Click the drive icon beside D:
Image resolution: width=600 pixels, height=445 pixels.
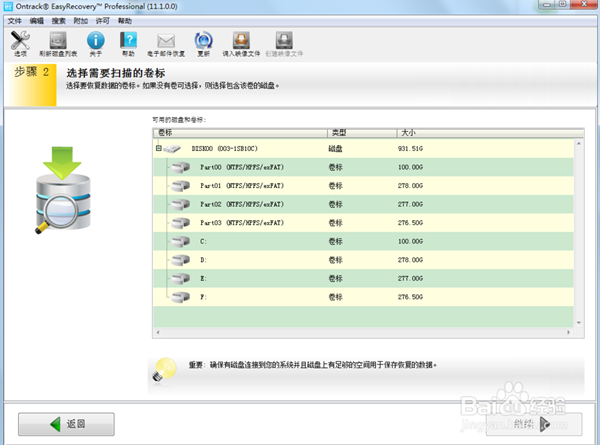(181, 260)
